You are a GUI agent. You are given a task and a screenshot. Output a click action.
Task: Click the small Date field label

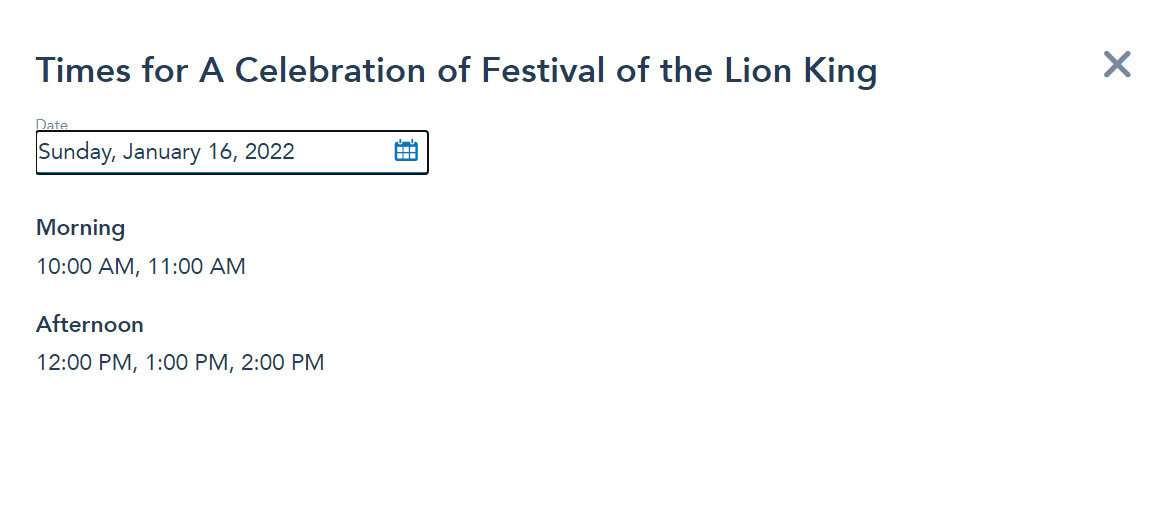(52, 125)
